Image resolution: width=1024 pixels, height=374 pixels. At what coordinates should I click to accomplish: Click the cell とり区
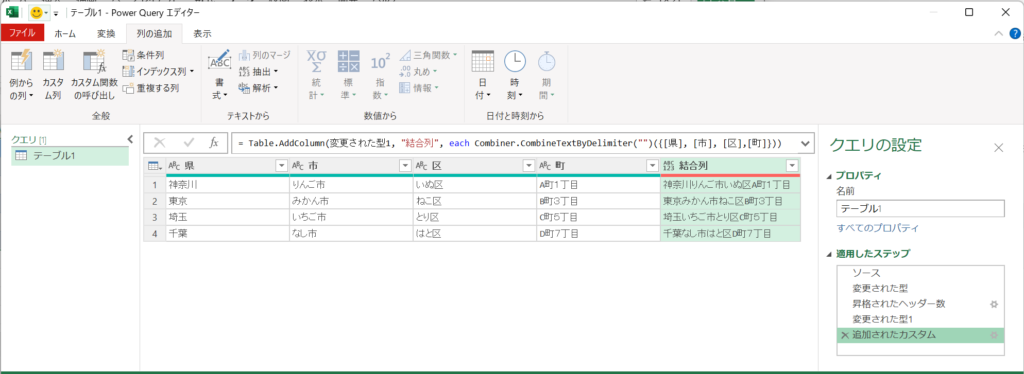point(474,217)
